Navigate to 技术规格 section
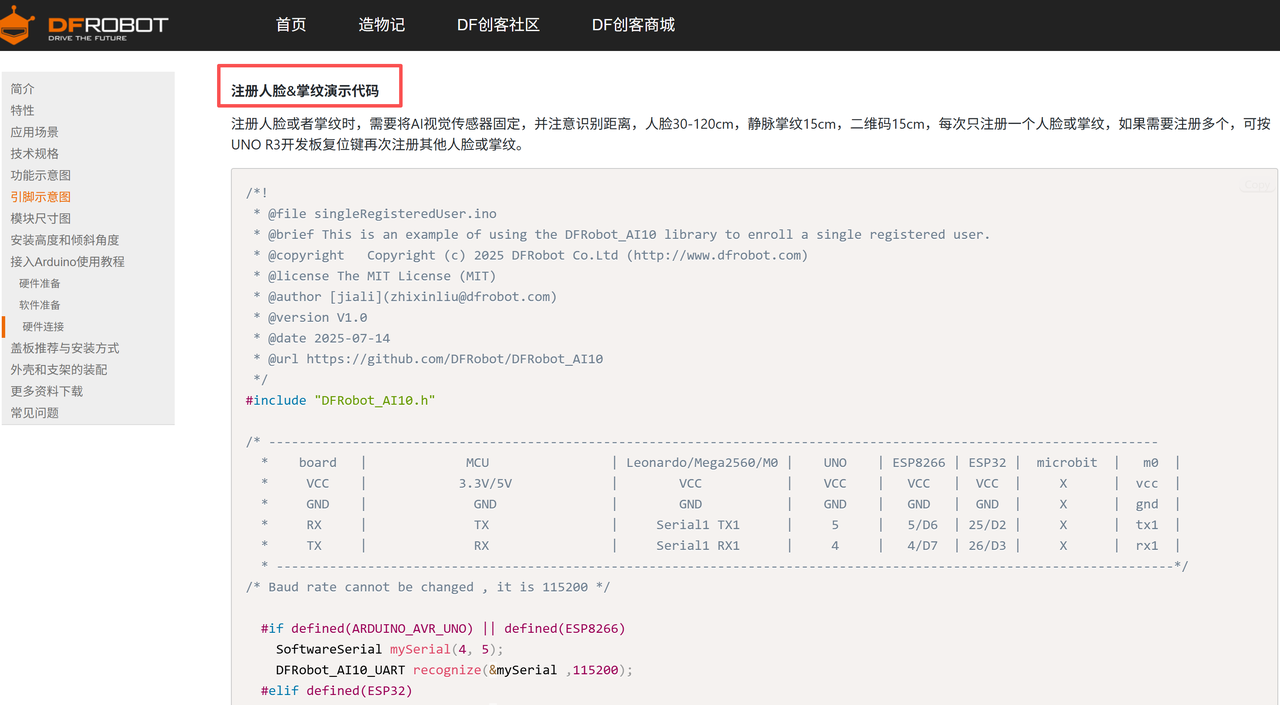 (x=35, y=154)
